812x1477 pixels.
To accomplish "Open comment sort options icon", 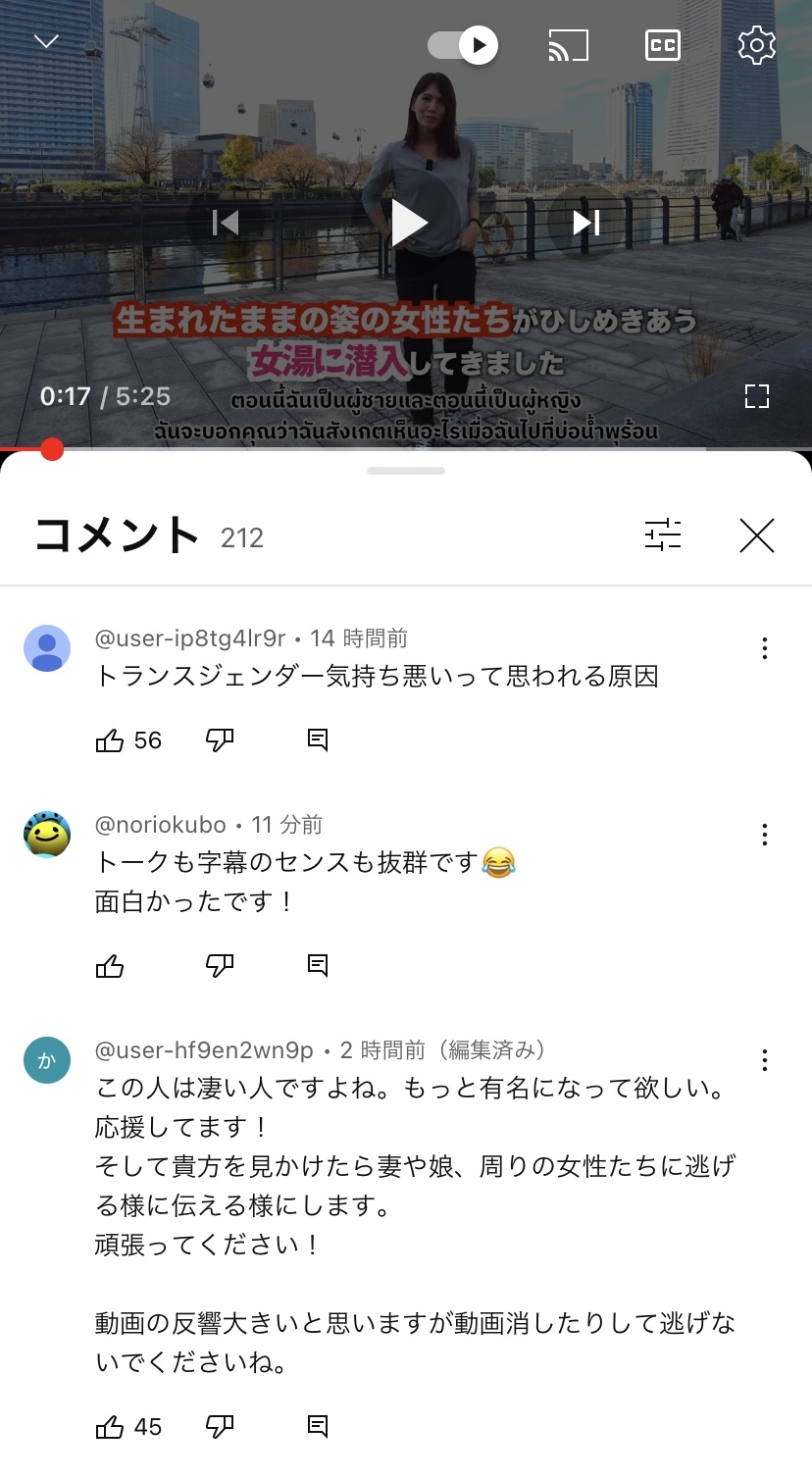I will (663, 535).
